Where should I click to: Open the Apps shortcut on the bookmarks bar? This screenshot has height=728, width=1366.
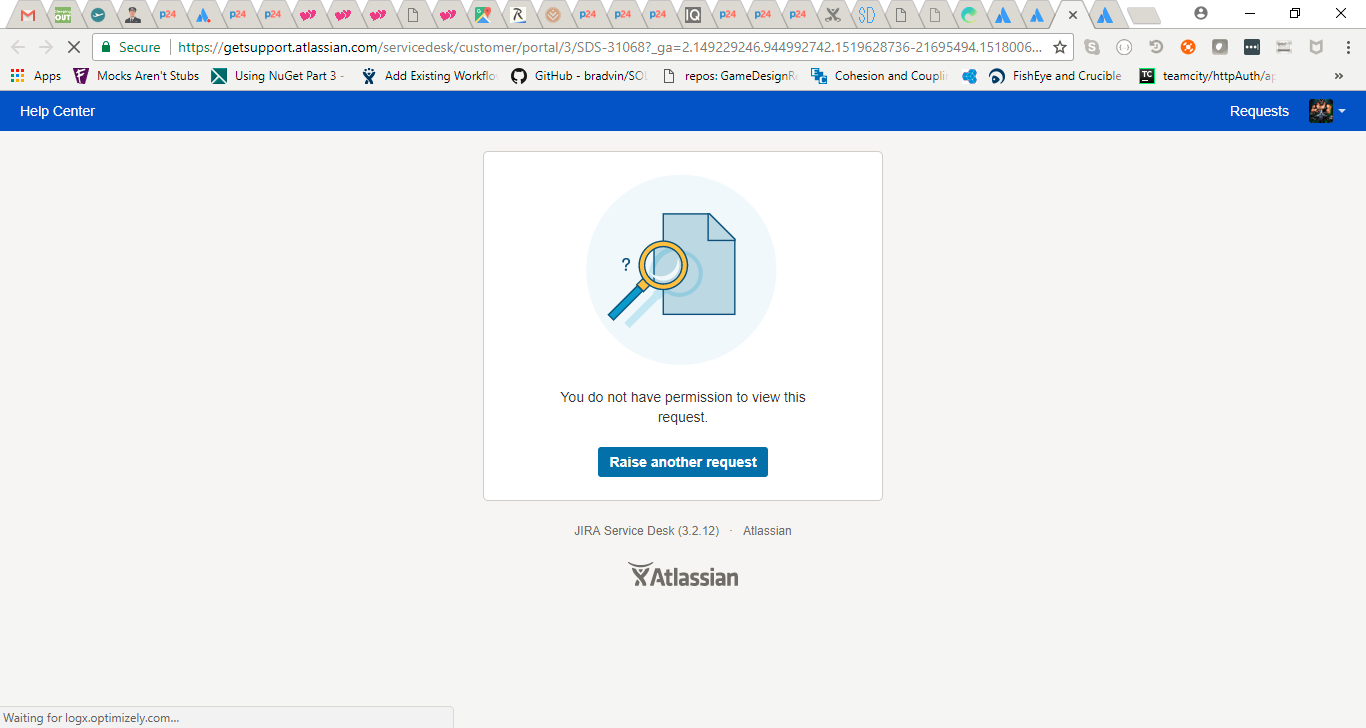[x=34, y=75]
